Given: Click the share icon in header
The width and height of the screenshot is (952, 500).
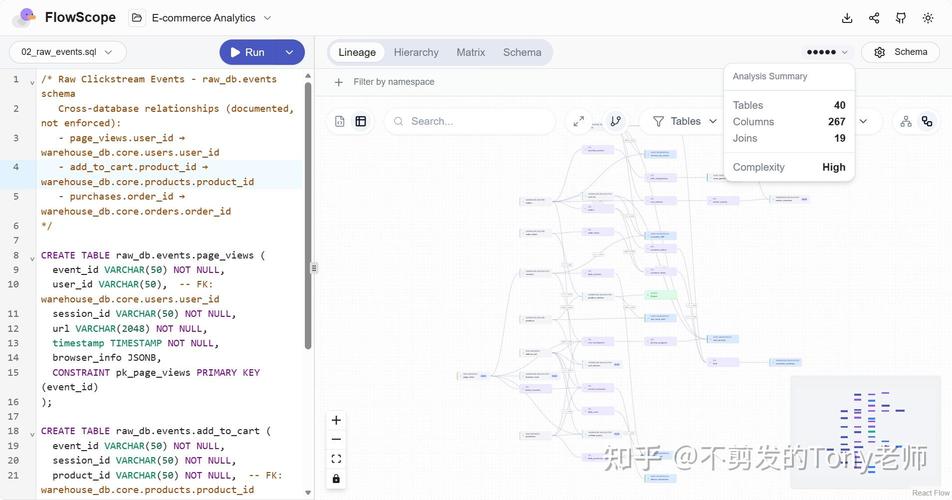Looking at the screenshot, I should [874, 18].
